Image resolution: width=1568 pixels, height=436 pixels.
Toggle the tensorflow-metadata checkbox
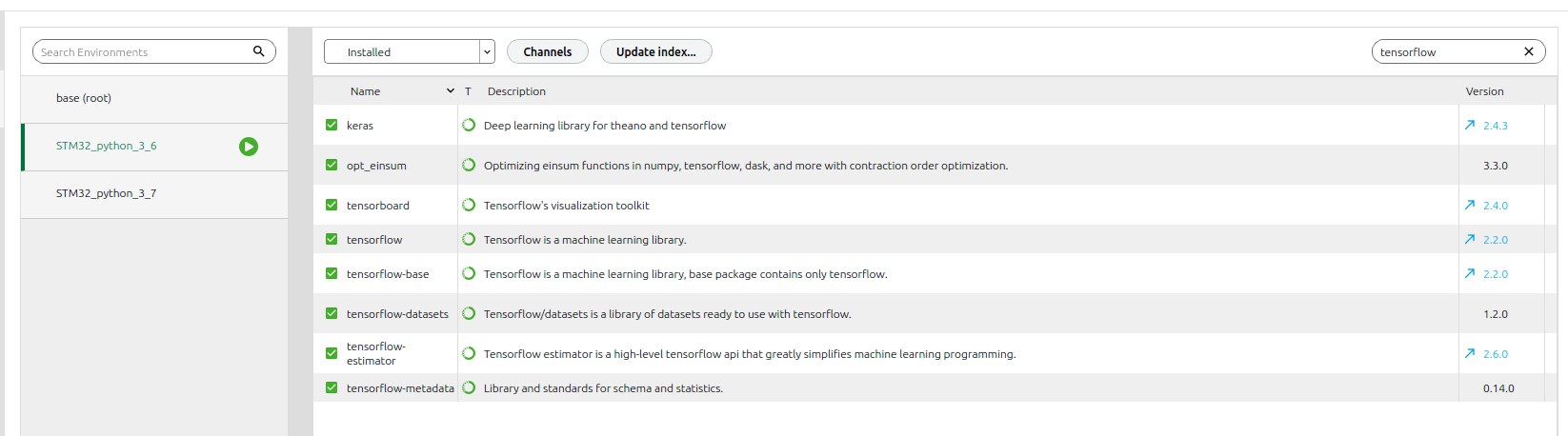click(332, 387)
